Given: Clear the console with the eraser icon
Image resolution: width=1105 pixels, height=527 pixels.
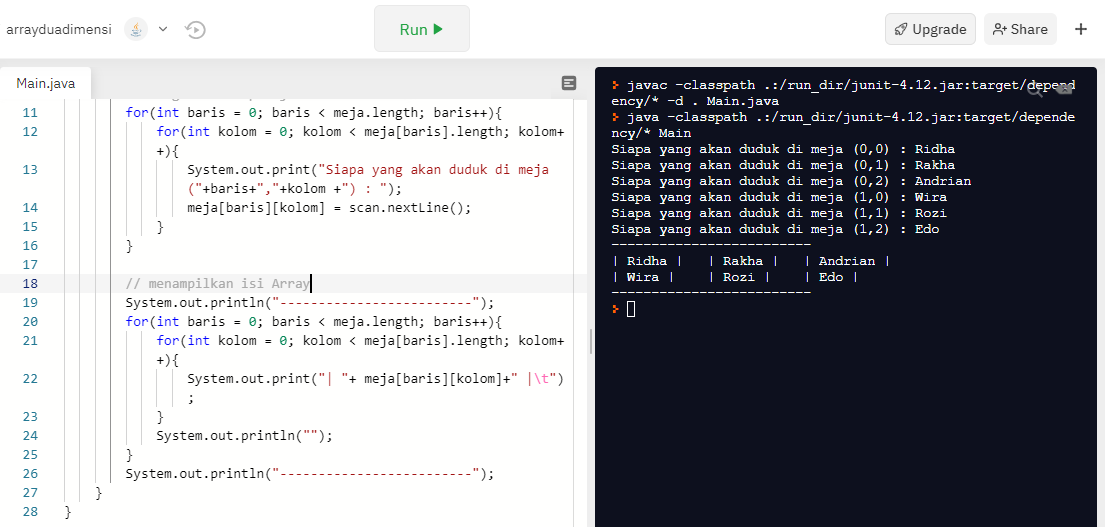Looking at the screenshot, I should point(1065,89).
